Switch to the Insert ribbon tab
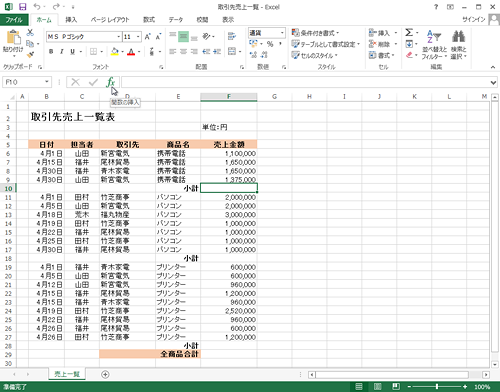500x392 pixels. click(x=71, y=20)
